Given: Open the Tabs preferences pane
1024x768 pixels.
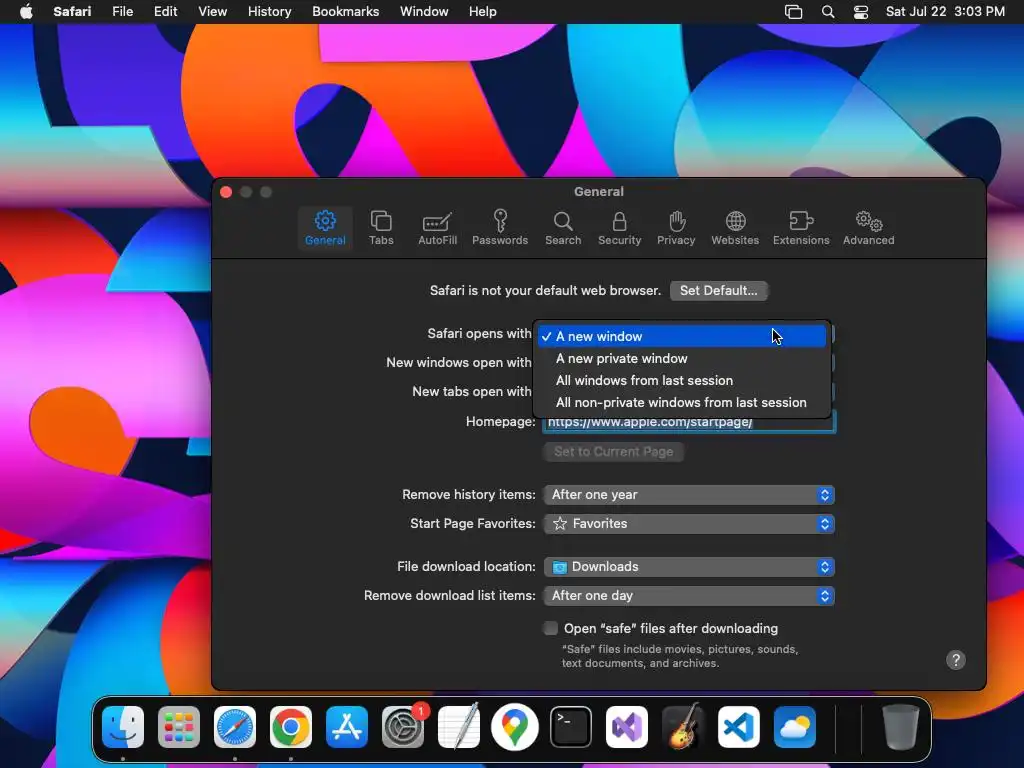Looking at the screenshot, I should coord(381,228).
